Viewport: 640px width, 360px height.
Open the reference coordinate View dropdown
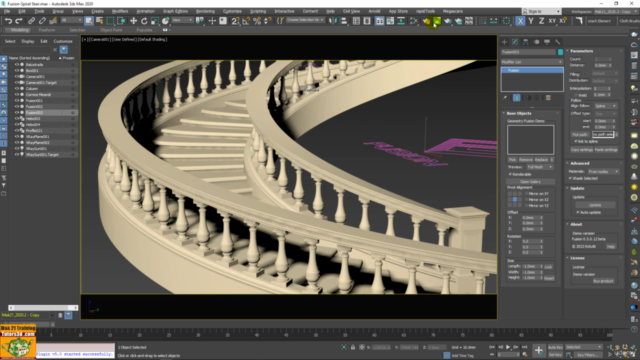pyautogui.click(x=182, y=20)
